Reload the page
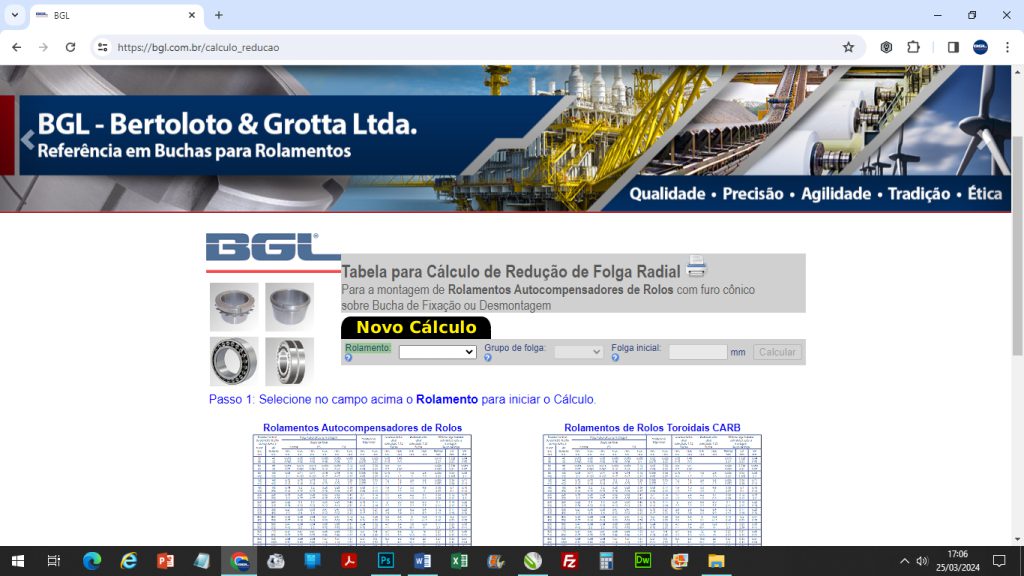 pos(71,47)
